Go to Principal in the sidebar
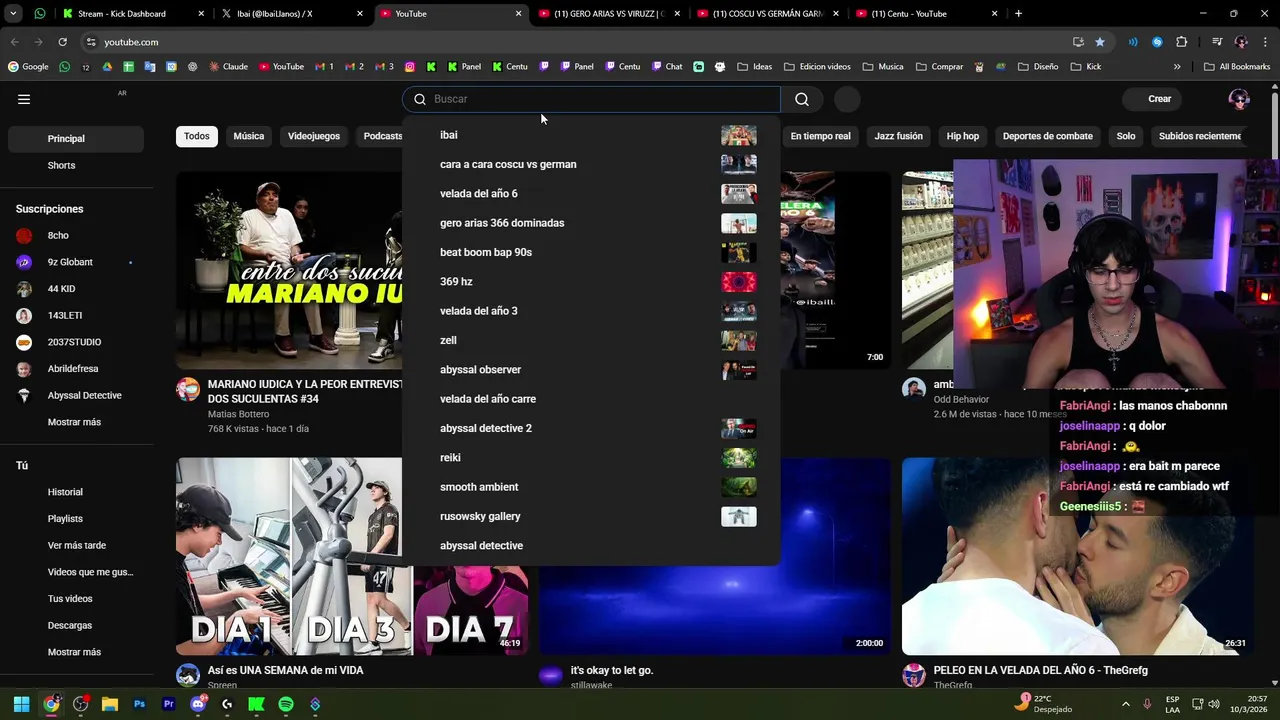Viewport: 1280px width, 720px height. click(x=76, y=139)
